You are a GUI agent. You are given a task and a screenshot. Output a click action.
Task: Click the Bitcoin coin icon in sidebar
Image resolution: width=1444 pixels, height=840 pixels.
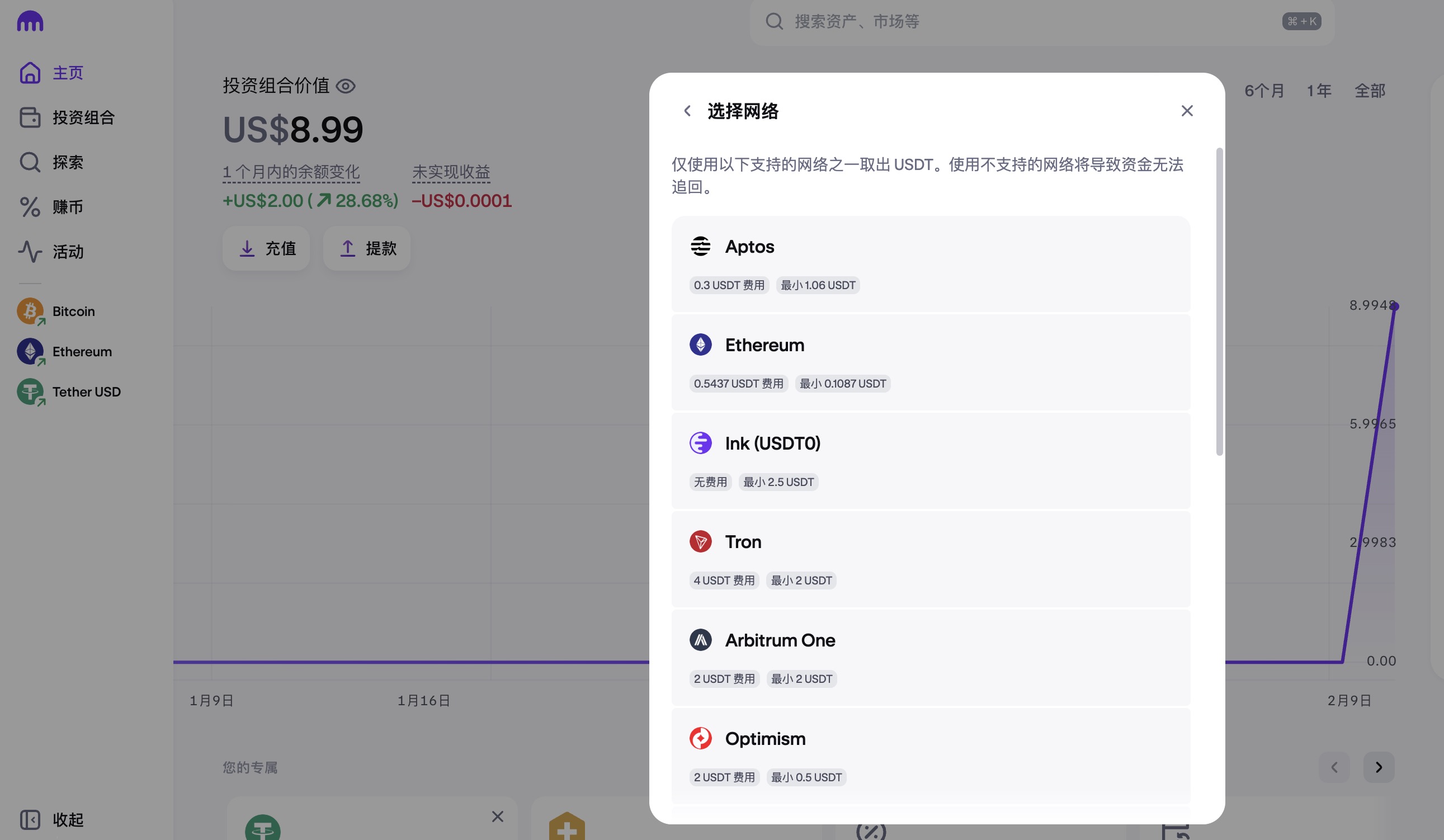(x=30, y=311)
